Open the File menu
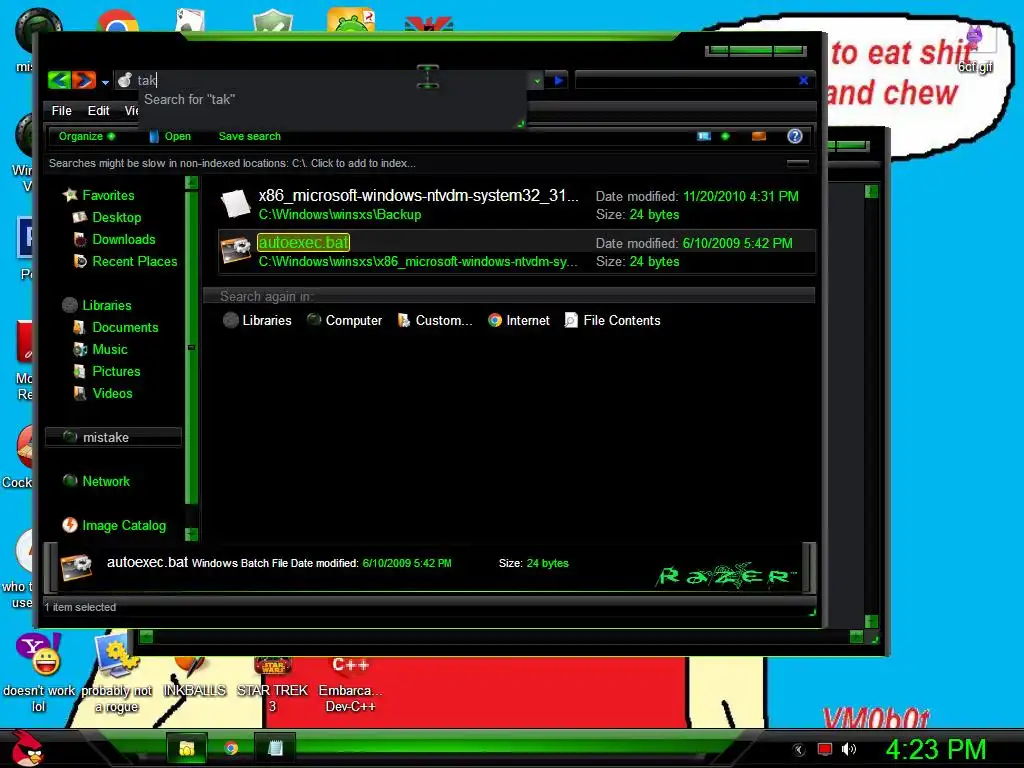The height and width of the screenshot is (768, 1024). click(61, 110)
